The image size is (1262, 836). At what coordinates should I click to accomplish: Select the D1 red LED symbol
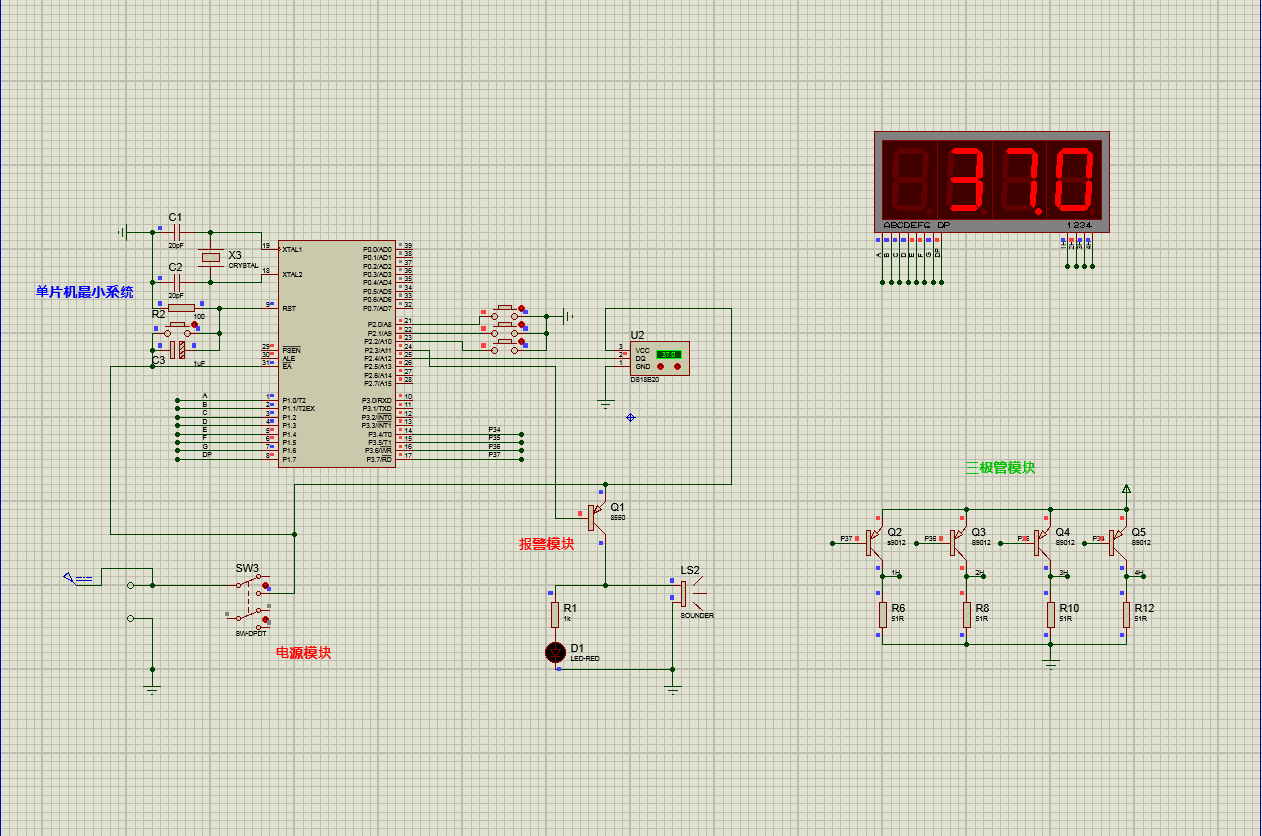(x=555, y=653)
